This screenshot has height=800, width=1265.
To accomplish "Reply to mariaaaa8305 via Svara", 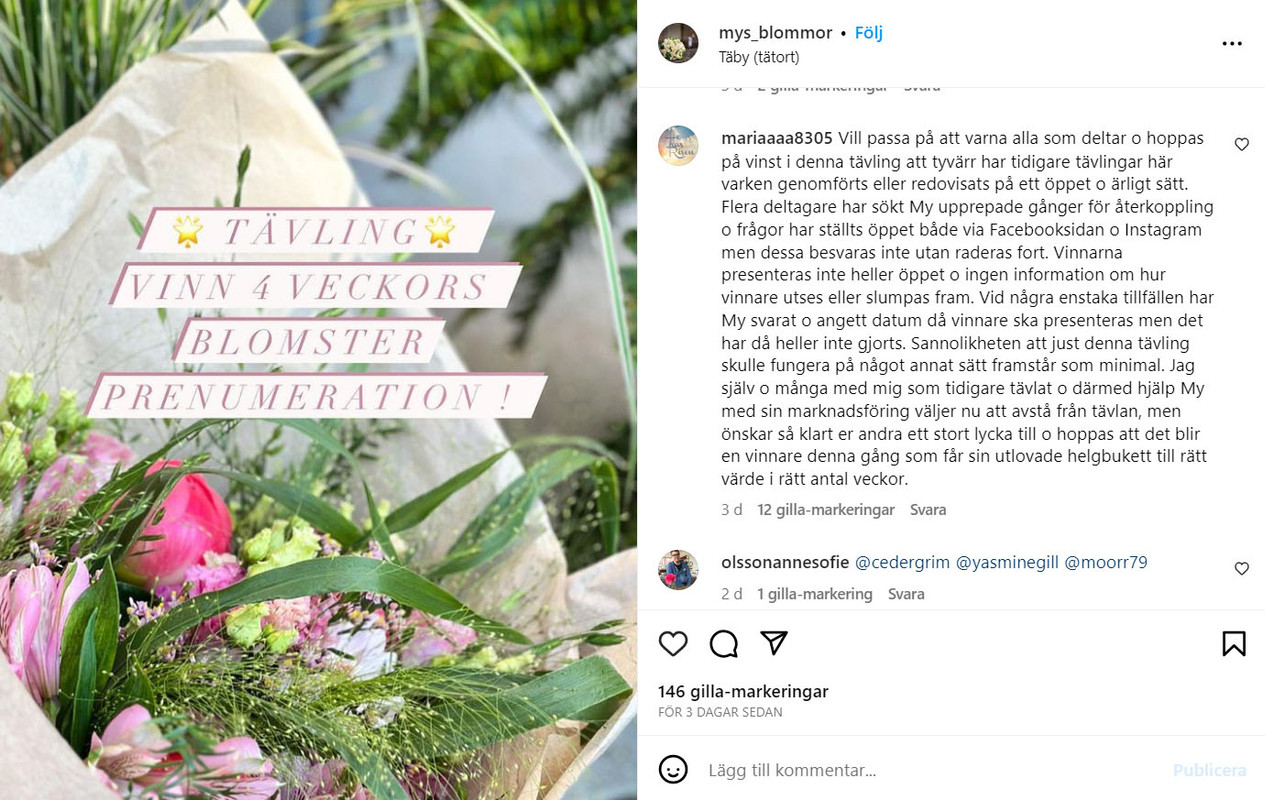I will click(928, 510).
